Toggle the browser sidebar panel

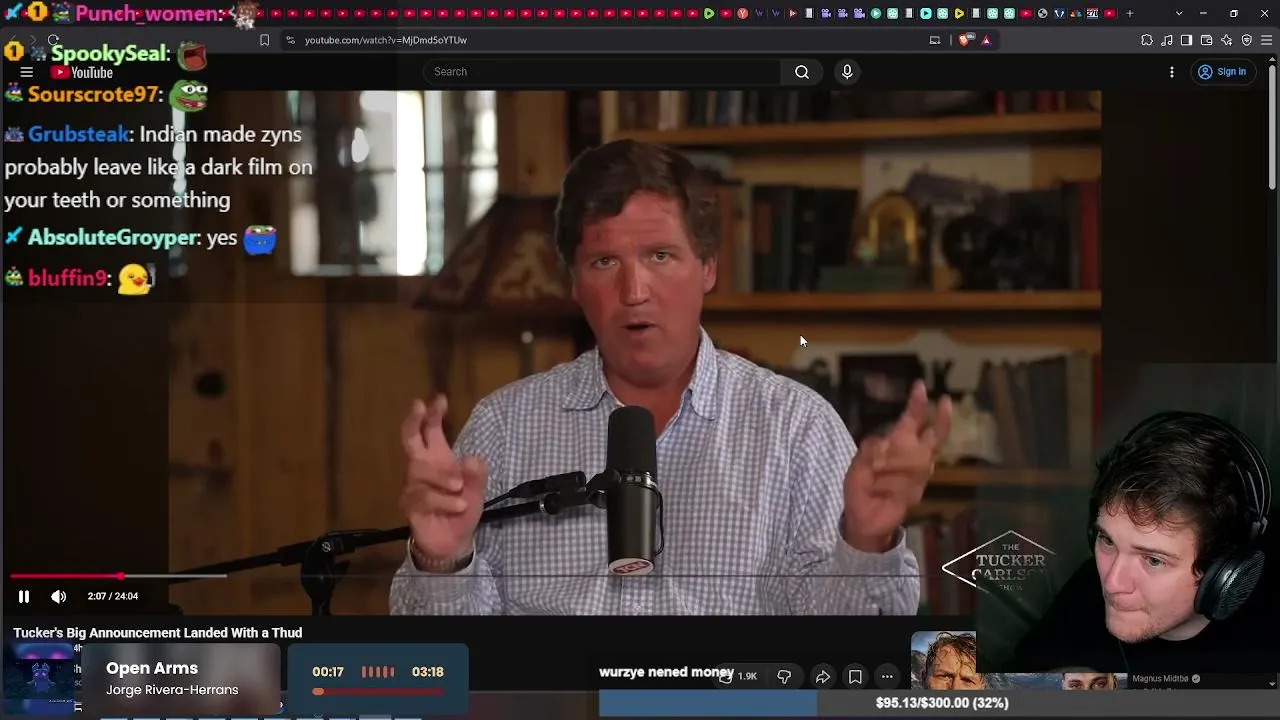coord(1186,40)
